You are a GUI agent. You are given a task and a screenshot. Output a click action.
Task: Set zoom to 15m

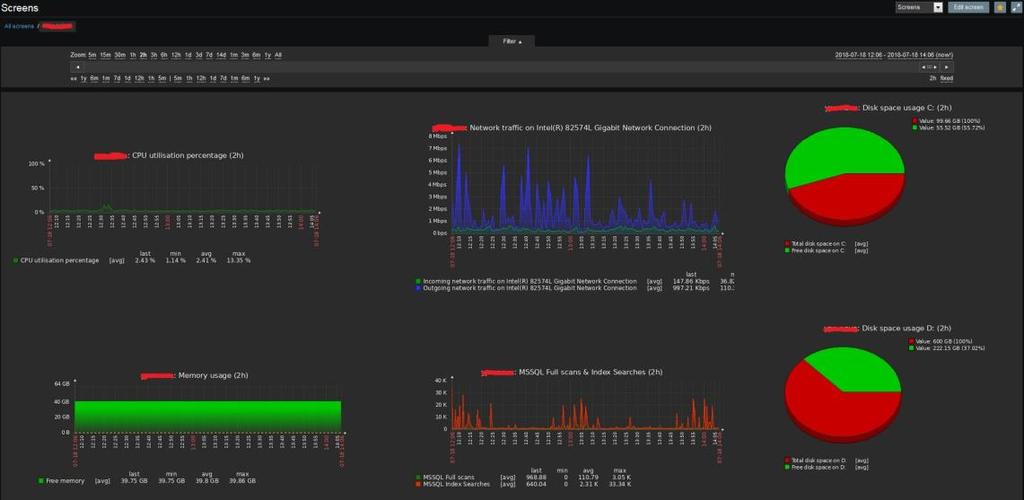[x=106, y=55]
